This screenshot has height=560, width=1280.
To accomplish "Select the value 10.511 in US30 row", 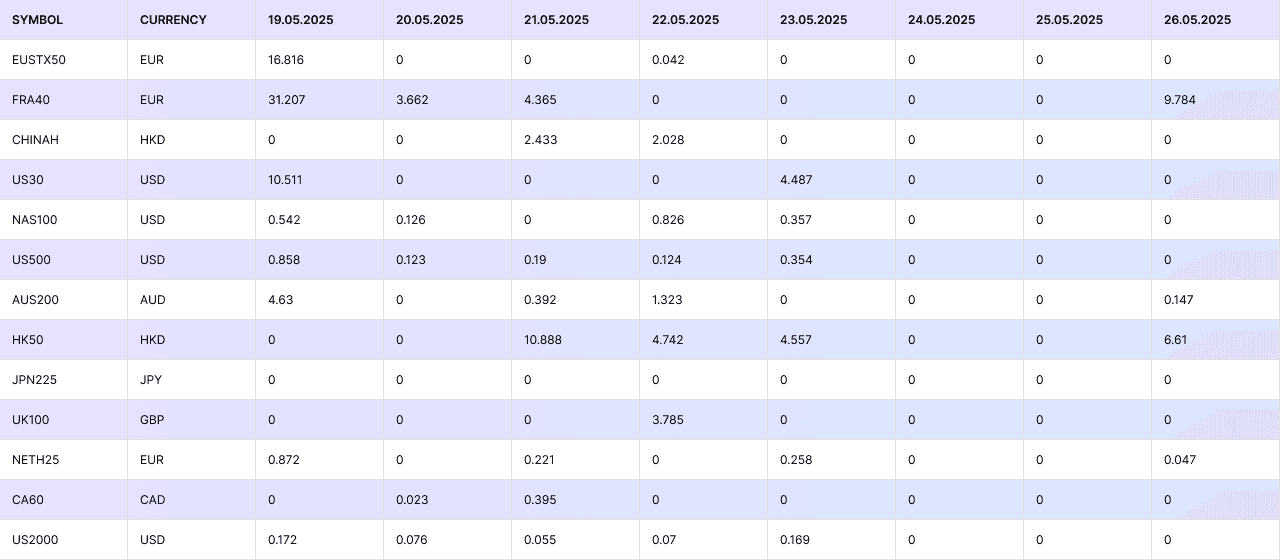I will (285, 180).
